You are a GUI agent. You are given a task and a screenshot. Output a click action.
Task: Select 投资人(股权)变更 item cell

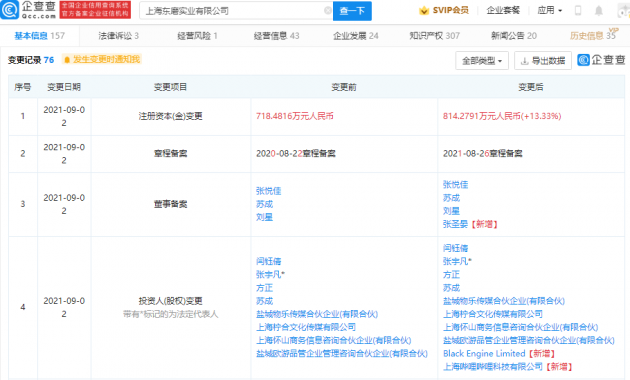tap(170, 301)
